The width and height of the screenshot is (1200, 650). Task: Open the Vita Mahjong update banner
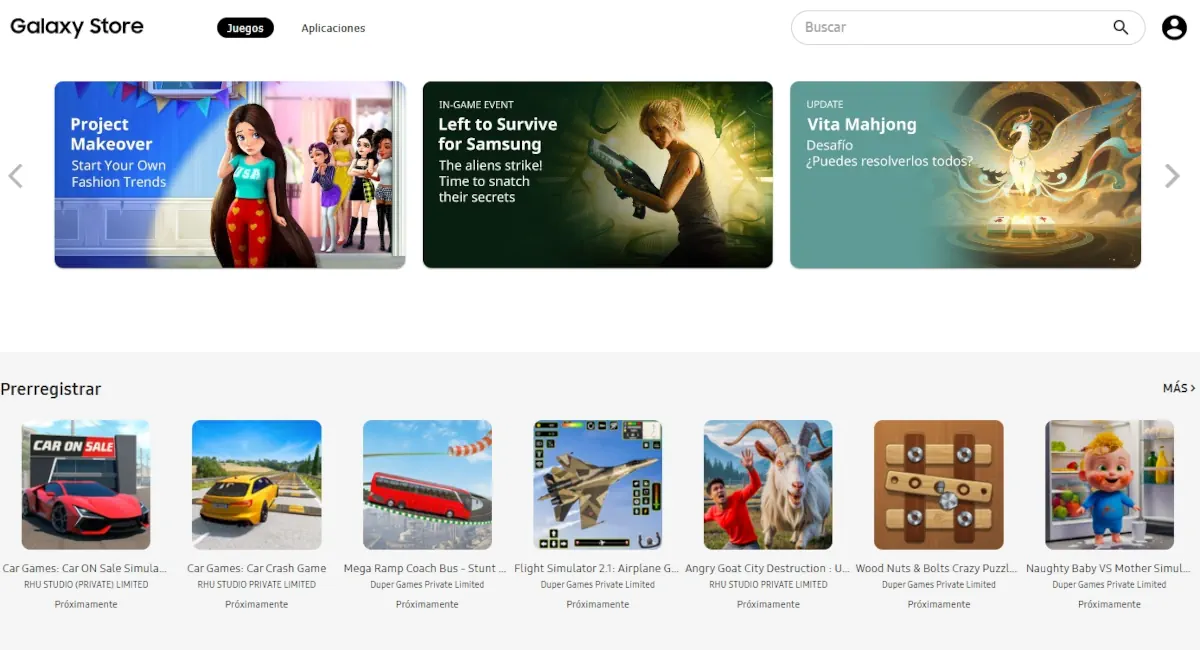965,175
